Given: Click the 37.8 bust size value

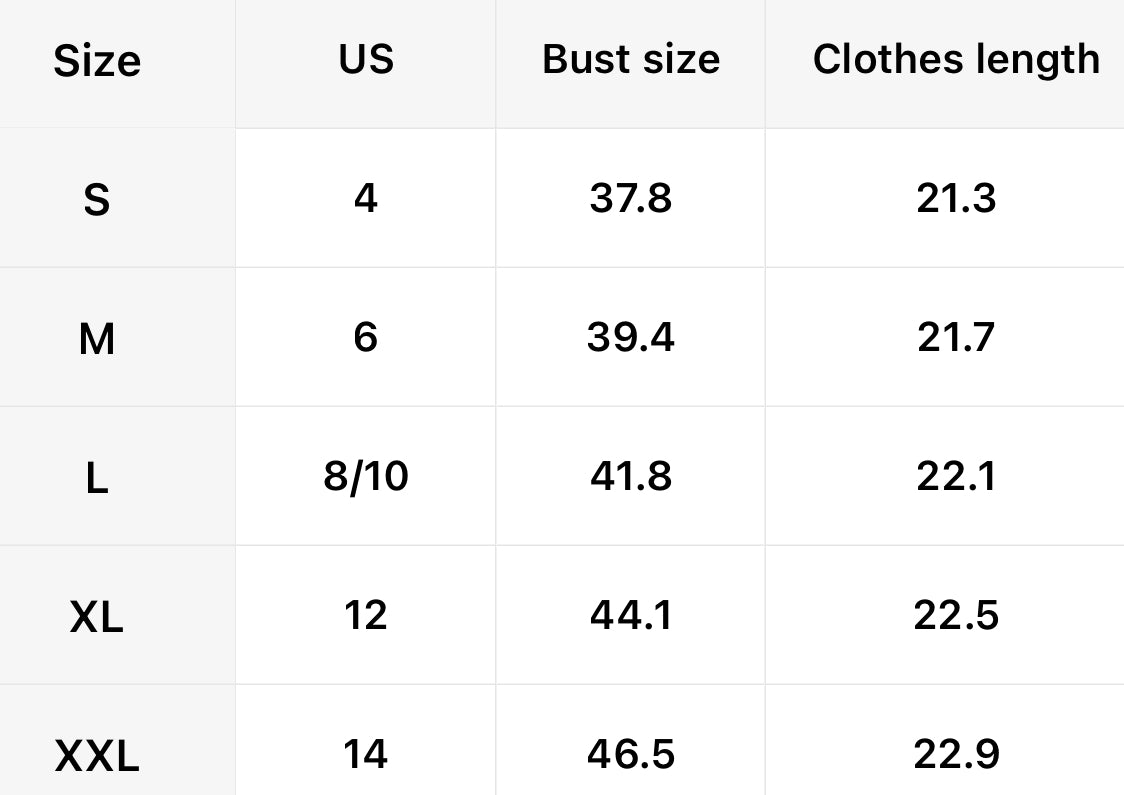Looking at the screenshot, I should (631, 198).
